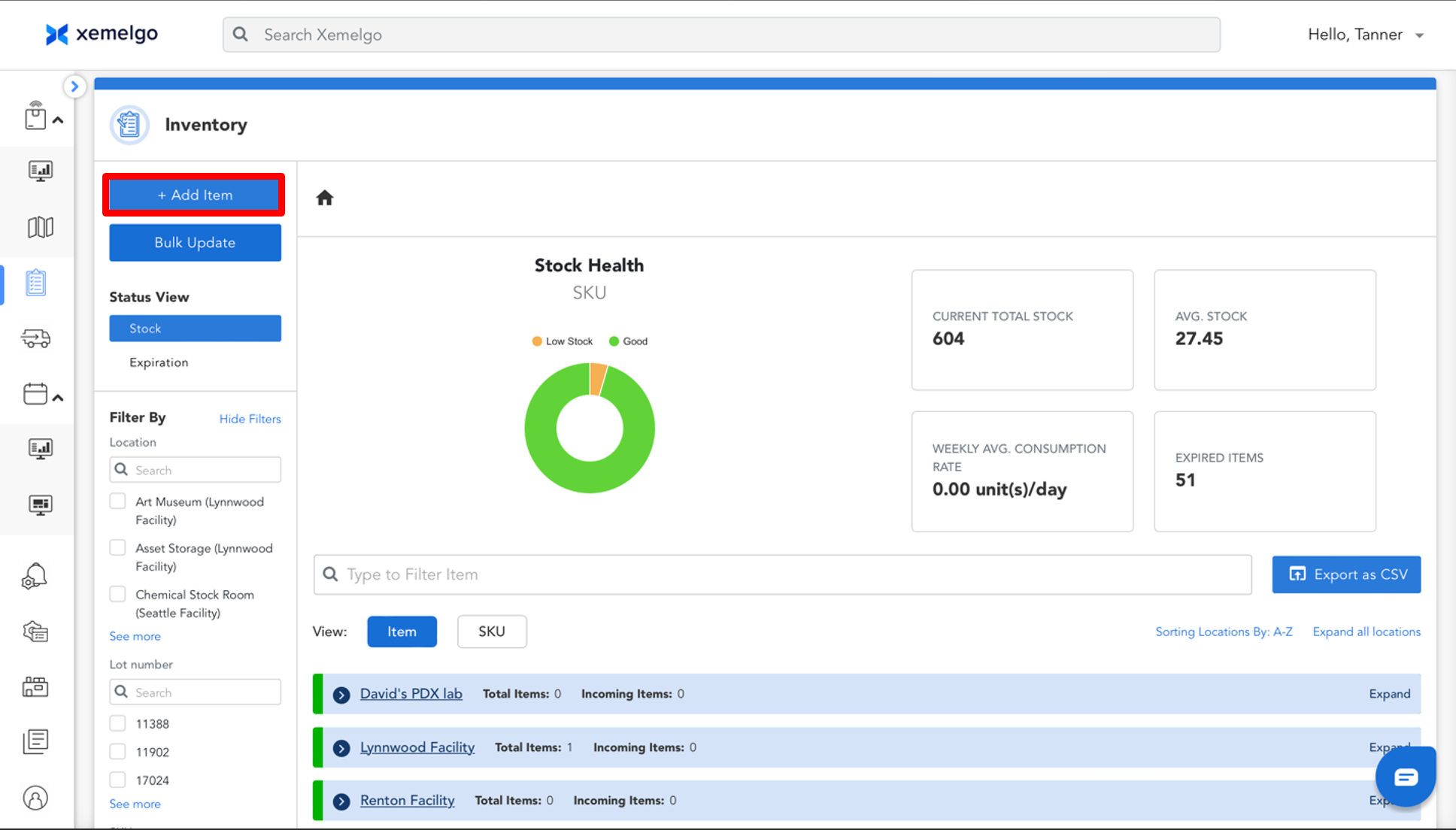Select the Expiration status view
Viewport: 1456px width, 830px height.
coord(159,362)
